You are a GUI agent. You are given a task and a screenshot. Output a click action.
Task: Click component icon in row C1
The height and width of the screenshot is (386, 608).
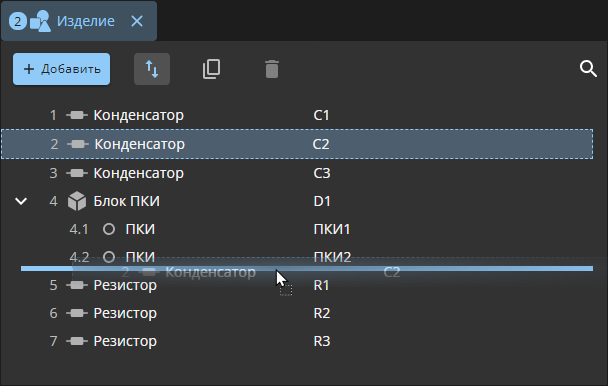[x=77, y=115]
